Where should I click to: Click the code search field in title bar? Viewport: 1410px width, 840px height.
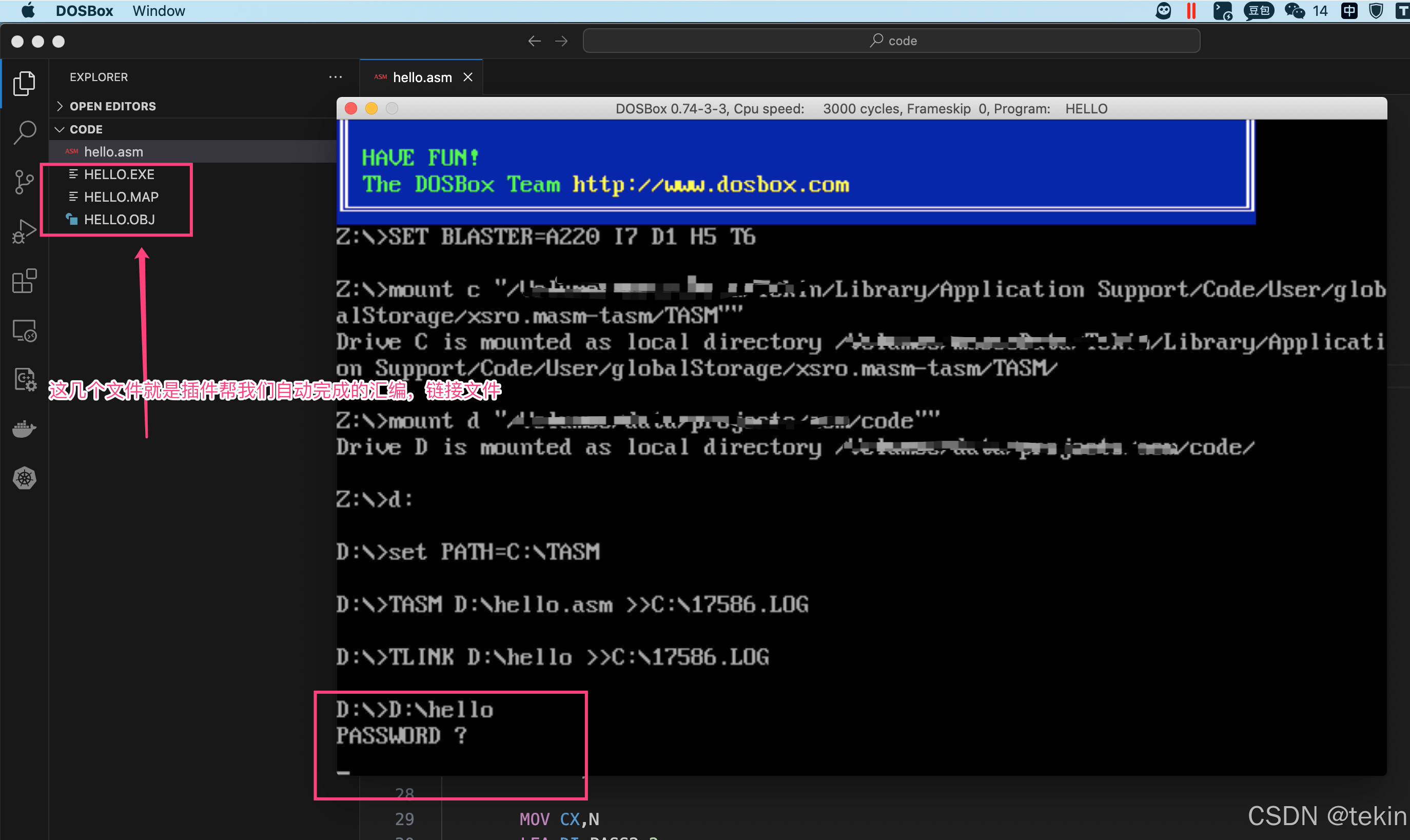(891, 41)
